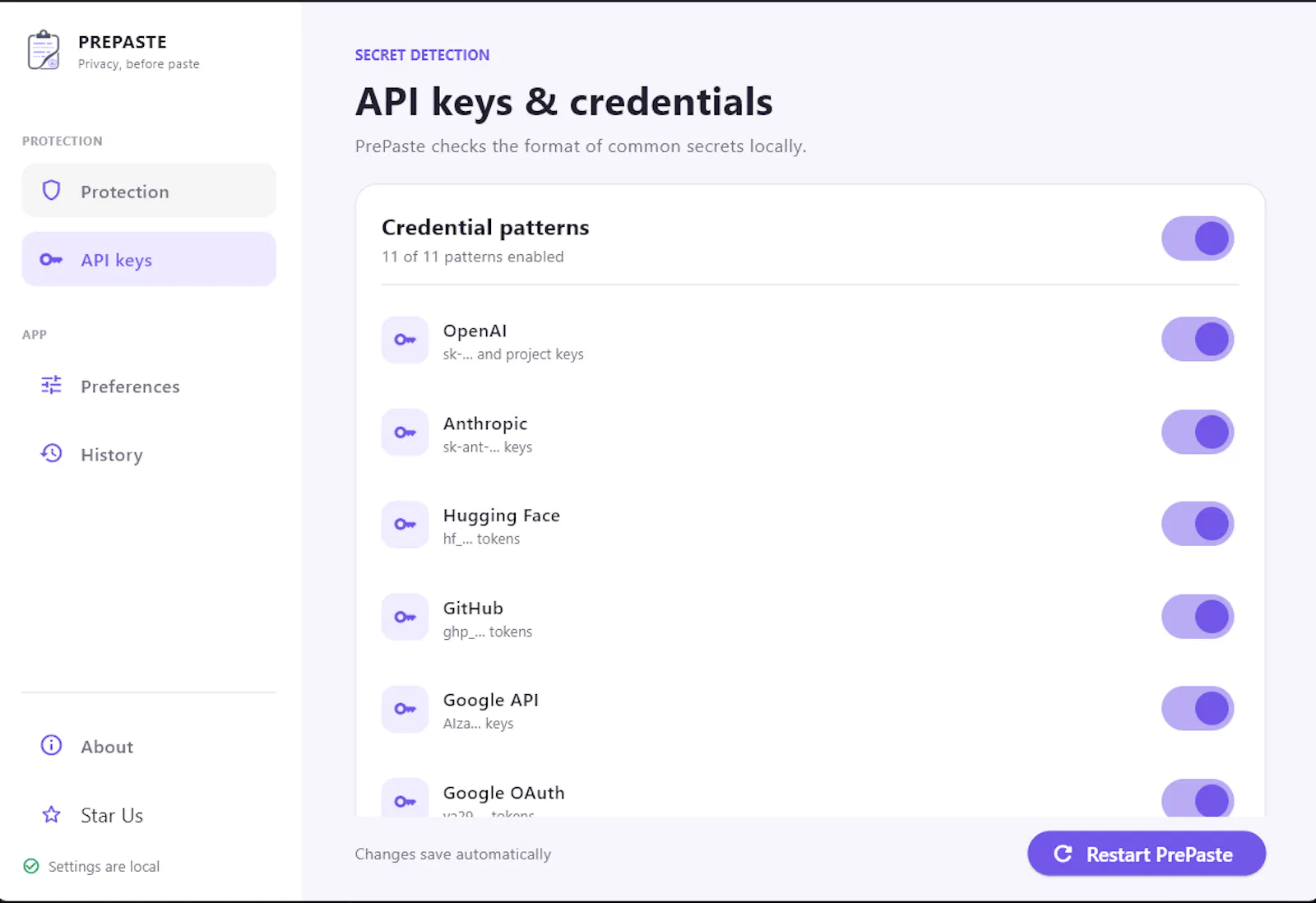Toggle all Credential patterns master switch
The width and height of the screenshot is (1316, 903).
[1198, 238]
